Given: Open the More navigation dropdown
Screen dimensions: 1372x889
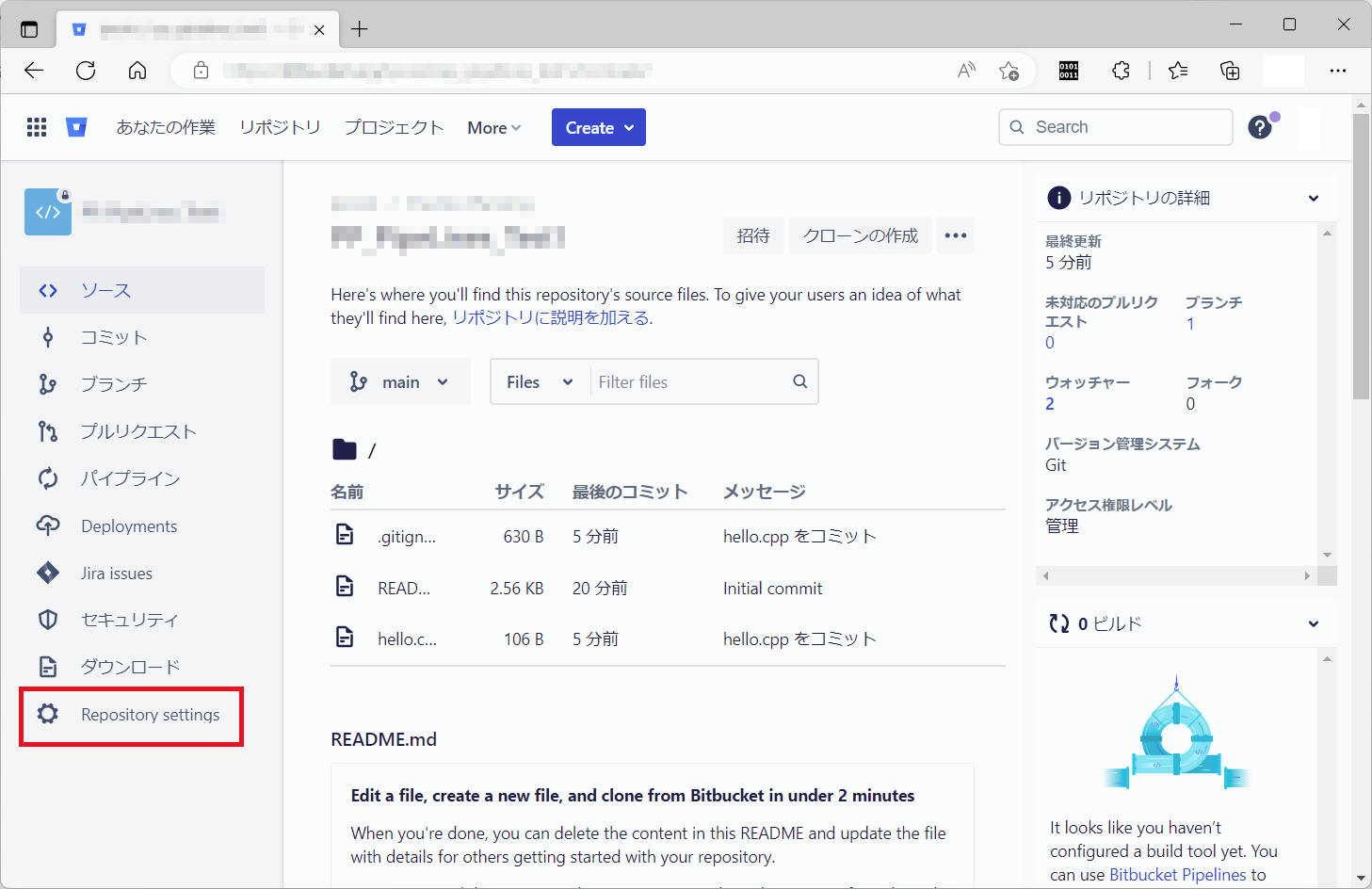Looking at the screenshot, I should (492, 127).
